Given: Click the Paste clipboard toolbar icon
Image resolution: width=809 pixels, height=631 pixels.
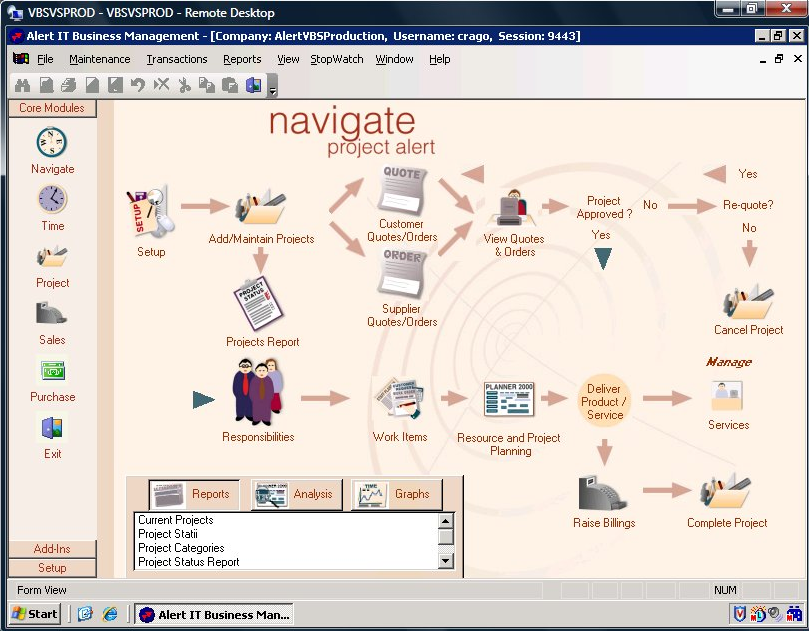Looking at the screenshot, I should (x=230, y=85).
